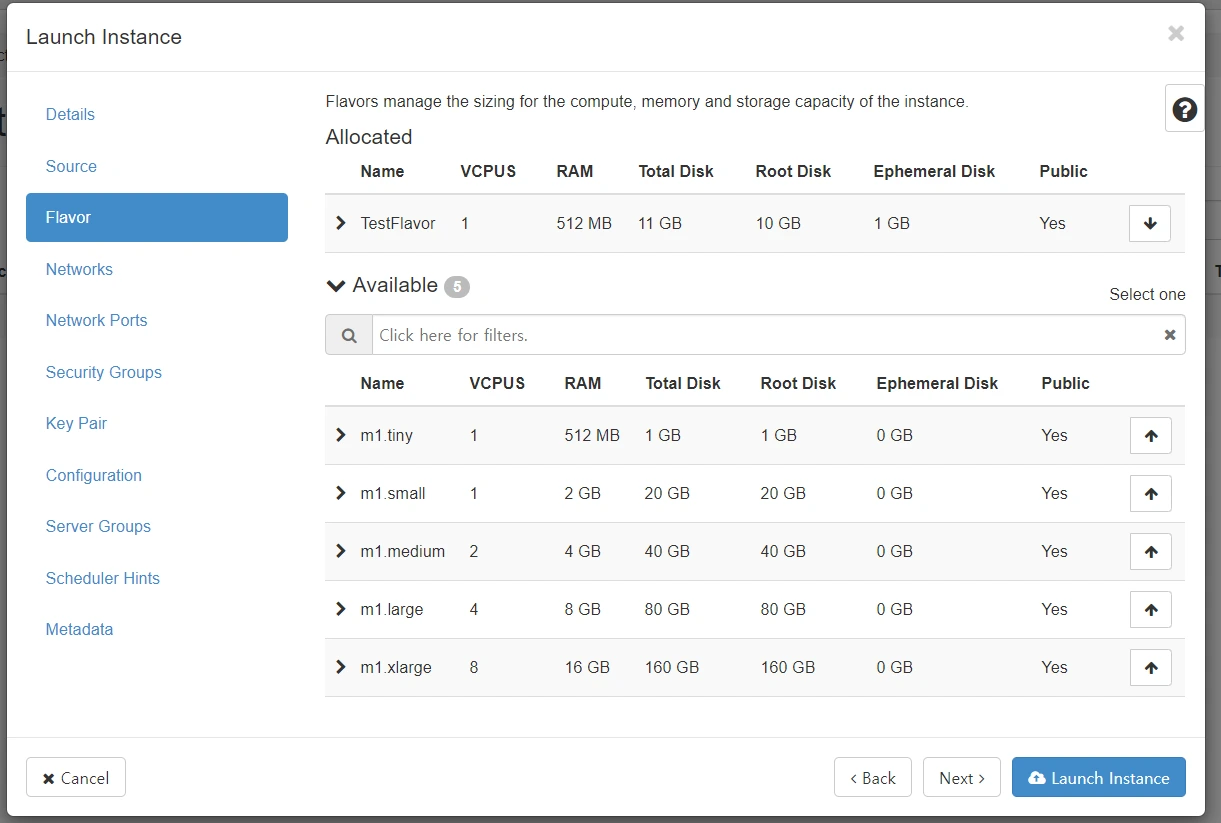This screenshot has height=823, width=1221.
Task: Click the 'm1.large' name cell
Action: click(x=392, y=609)
